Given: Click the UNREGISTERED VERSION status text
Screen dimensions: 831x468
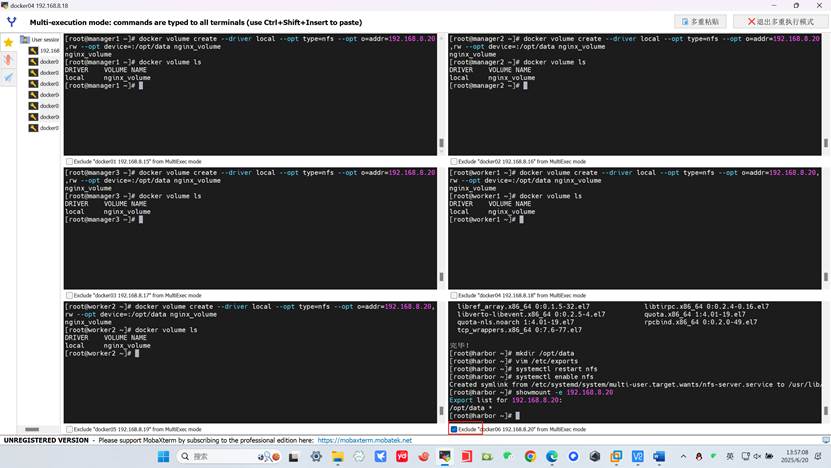Looking at the screenshot, I should (46, 440).
